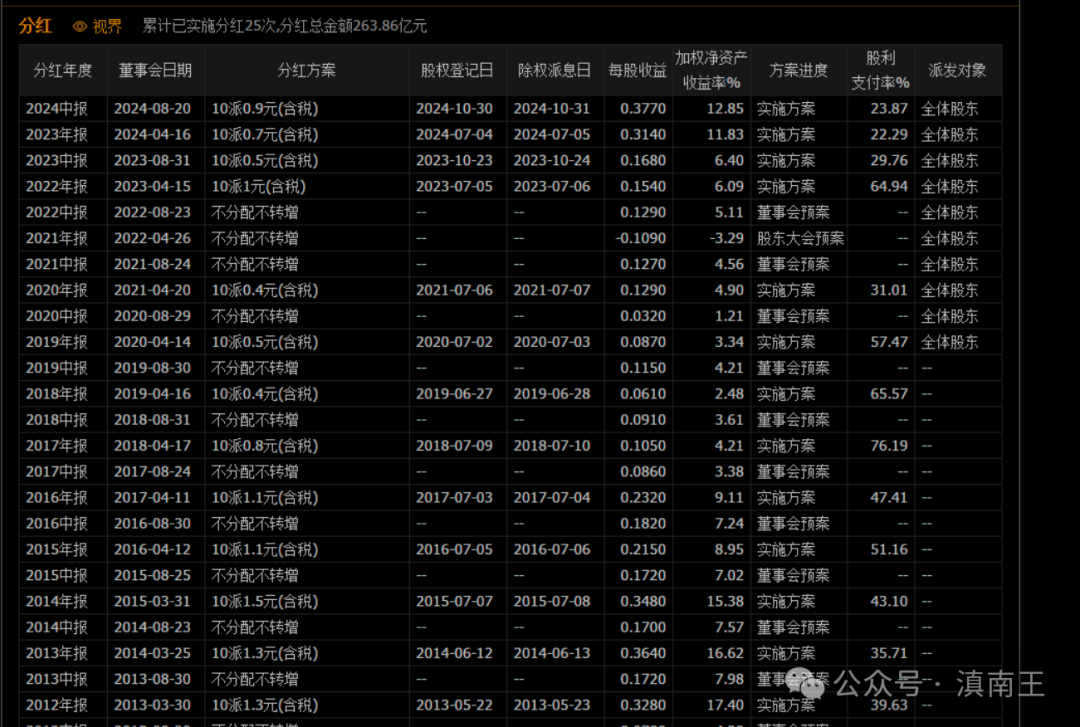Select the 2023年报 row label

pos(56,134)
